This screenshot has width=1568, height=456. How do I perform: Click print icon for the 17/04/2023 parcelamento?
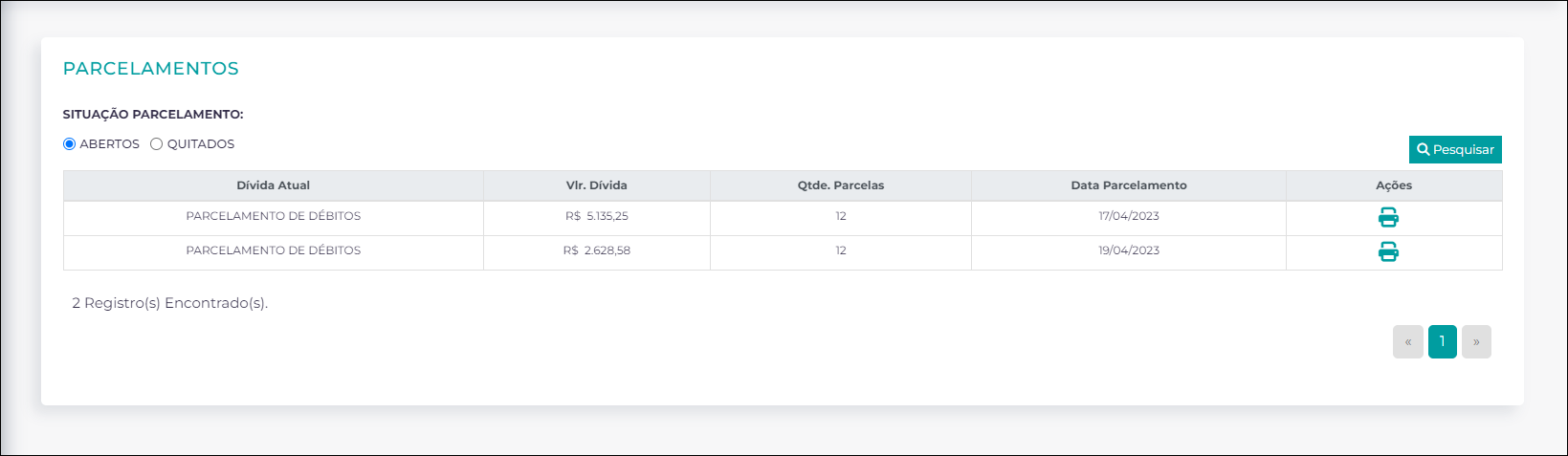pyautogui.click(x=1388, y=218)
